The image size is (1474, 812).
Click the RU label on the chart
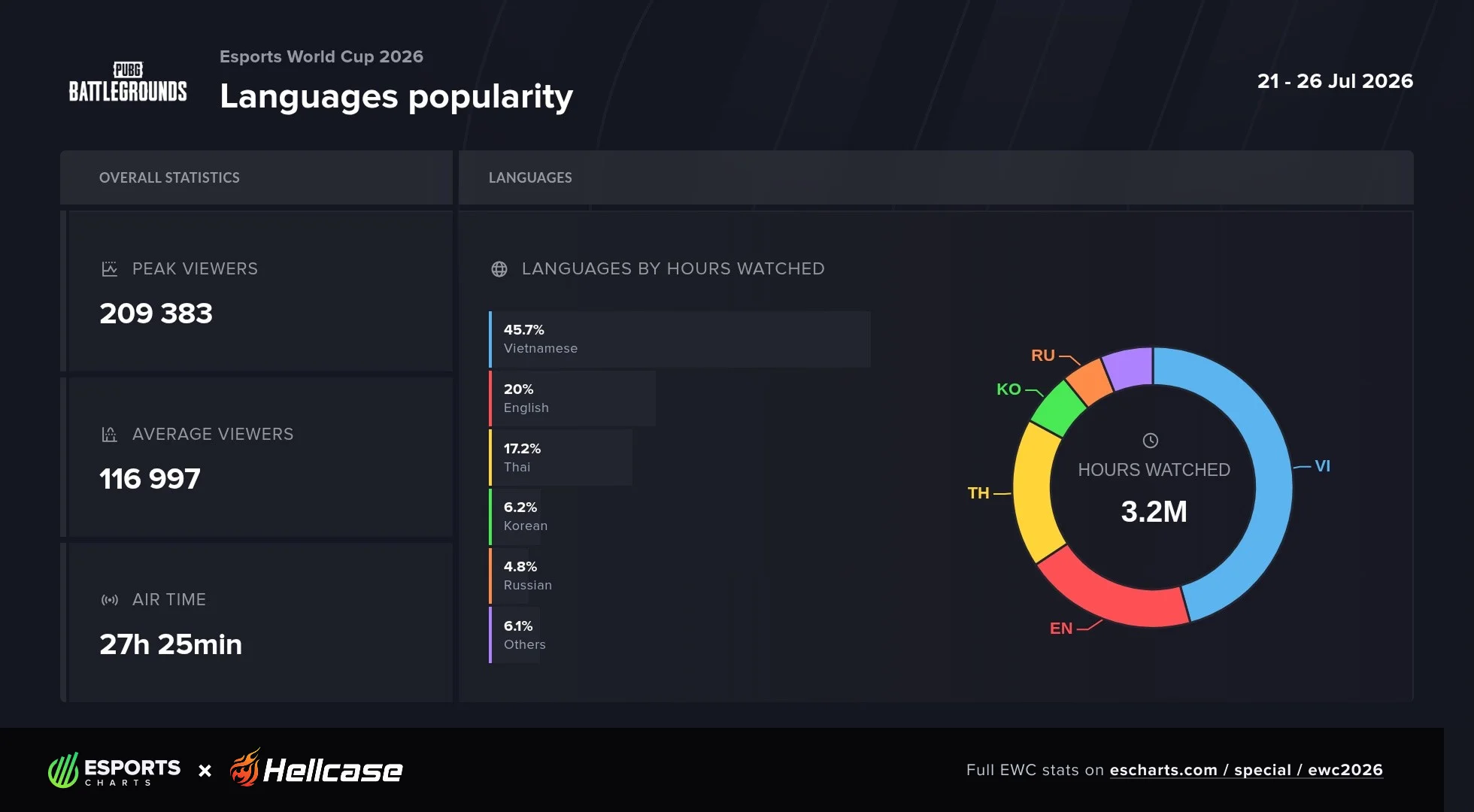coord(1043,355)
